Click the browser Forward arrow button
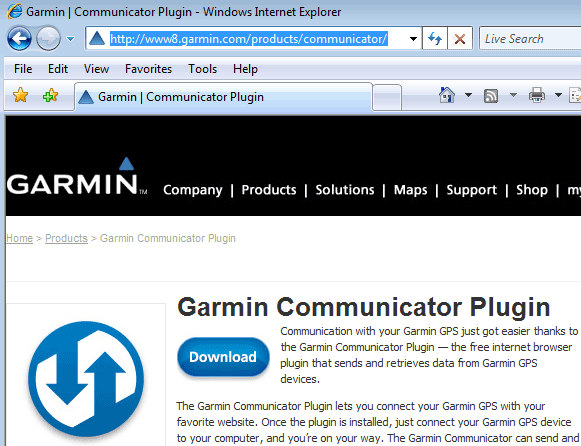 coord(48,38)
